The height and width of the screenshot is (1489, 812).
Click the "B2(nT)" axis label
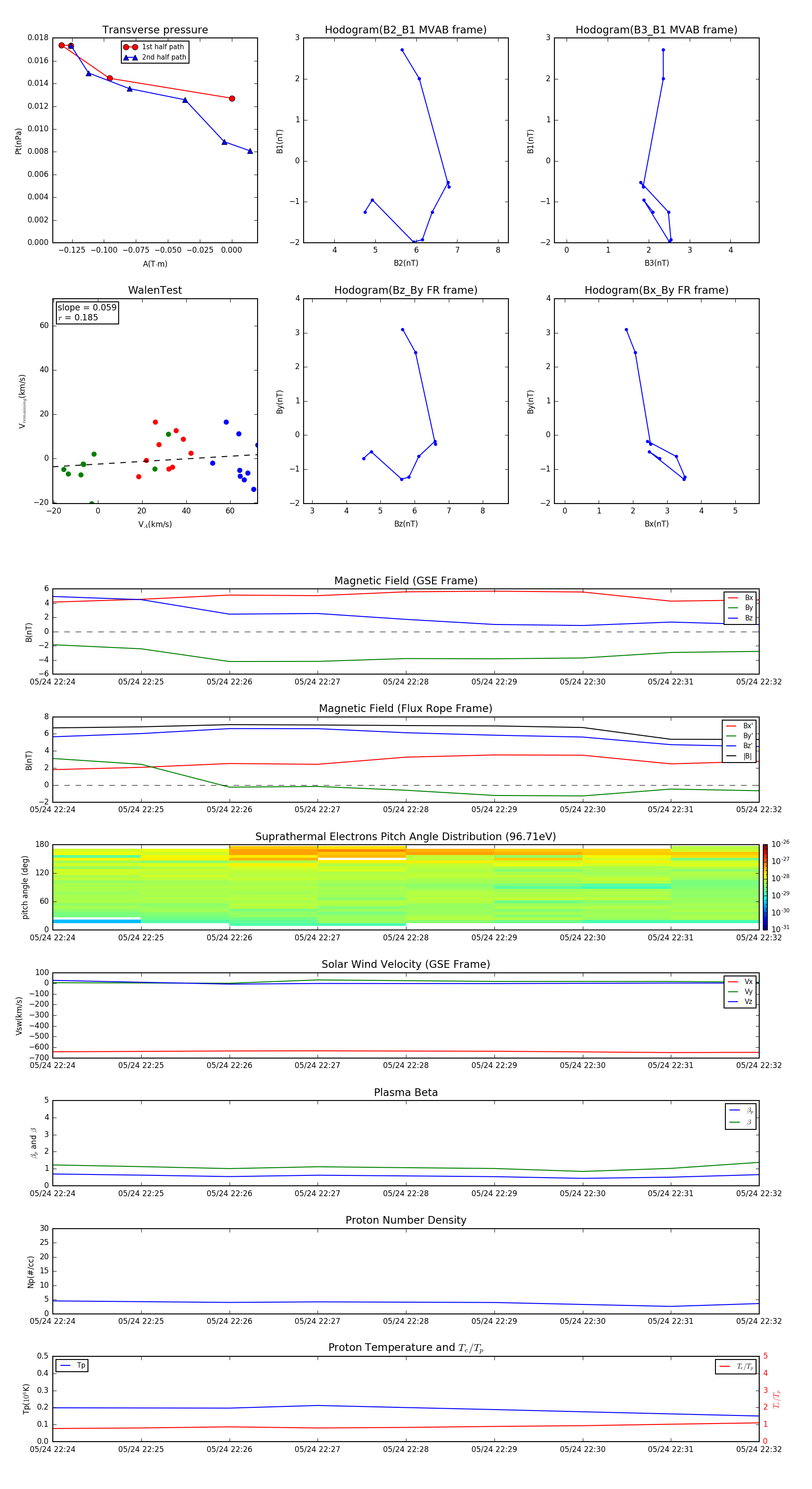click(x=406, y=263)
